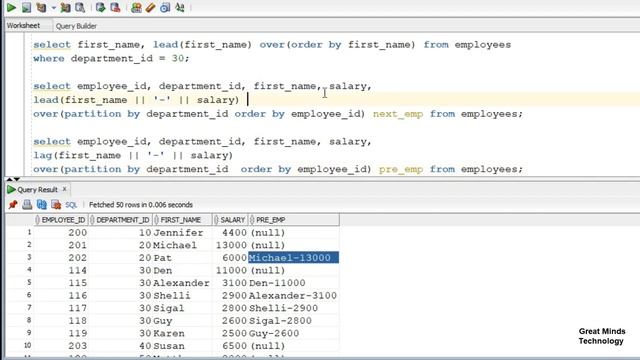
Task: Click the first 'lead' keyword in line one
Action: coord(165,44)
